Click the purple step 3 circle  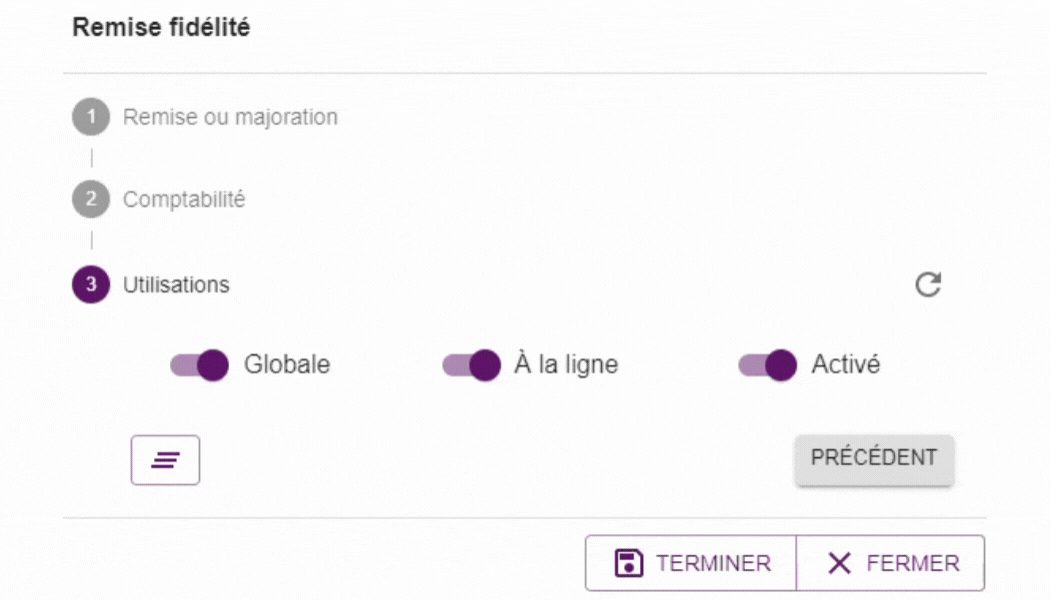point(91,285)
